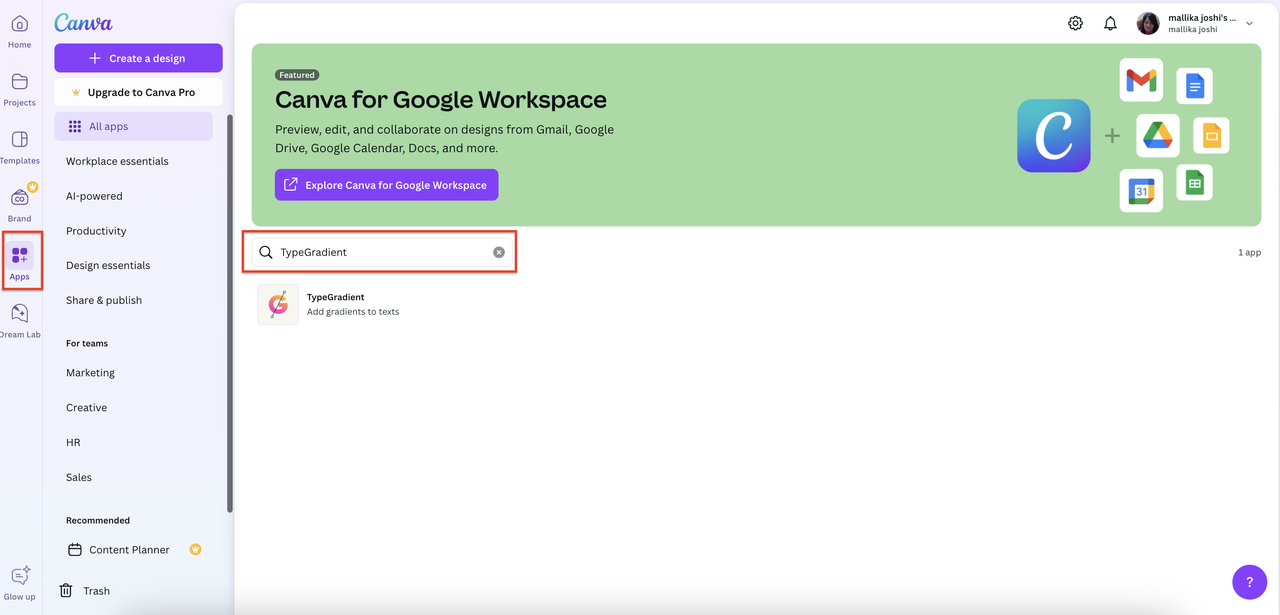Open the Dream Lab icon

20,314
